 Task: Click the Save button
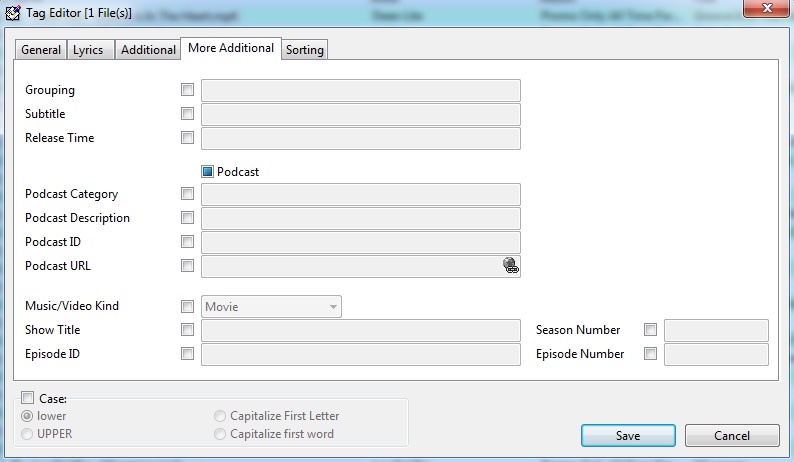[x=628, y=436]
